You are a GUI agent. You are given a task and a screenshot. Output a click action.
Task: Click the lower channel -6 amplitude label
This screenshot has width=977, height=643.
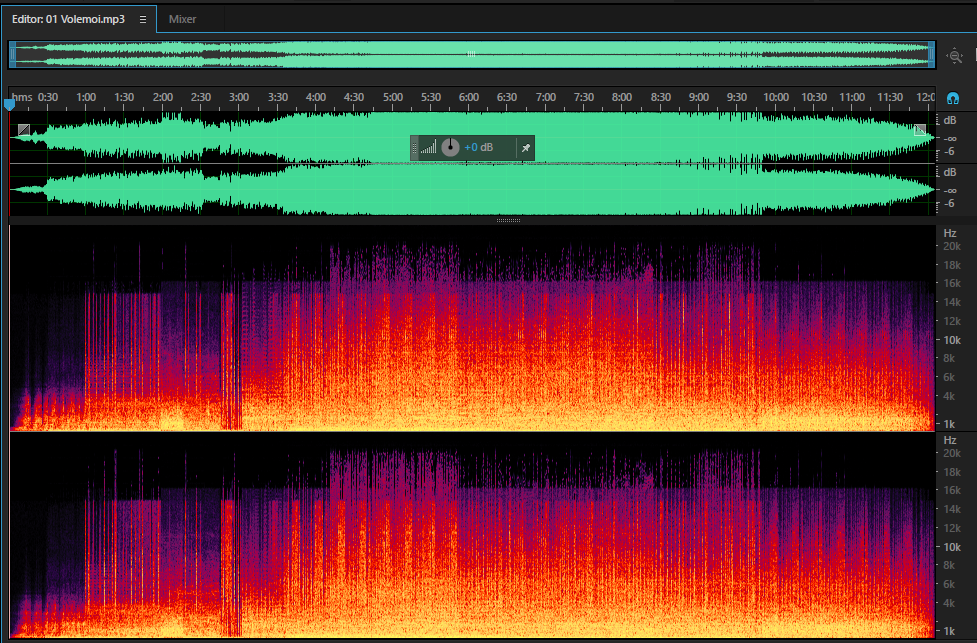click(950, 204)
